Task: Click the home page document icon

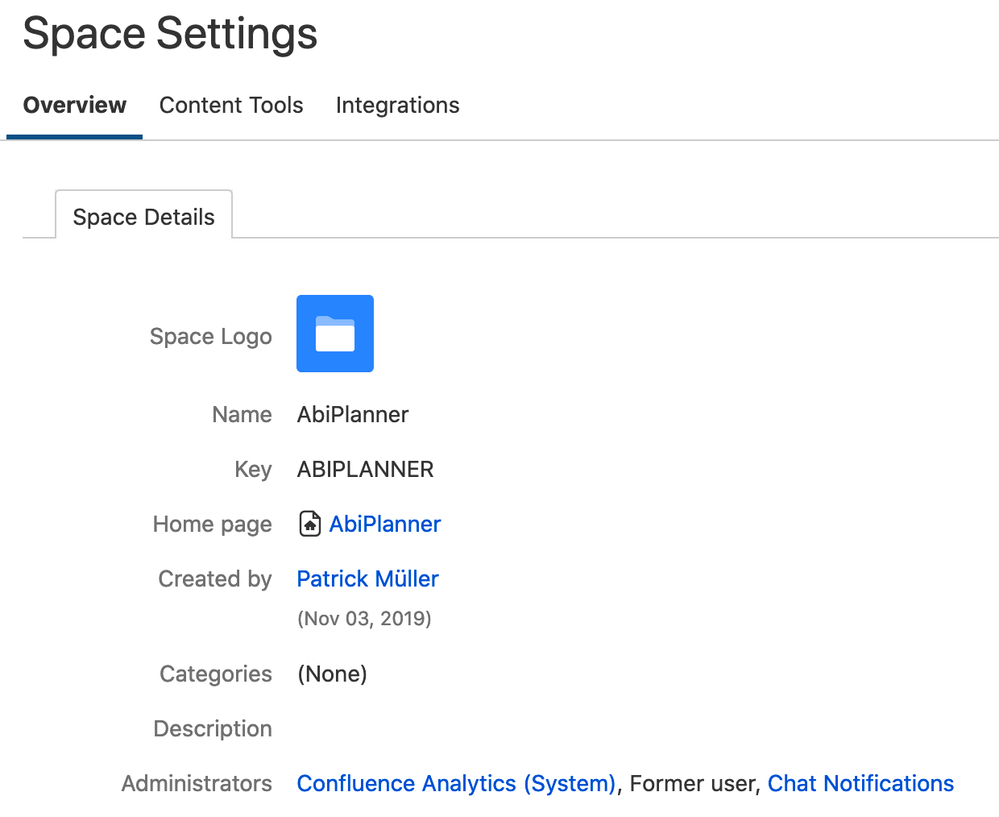Action: [310, 524]
